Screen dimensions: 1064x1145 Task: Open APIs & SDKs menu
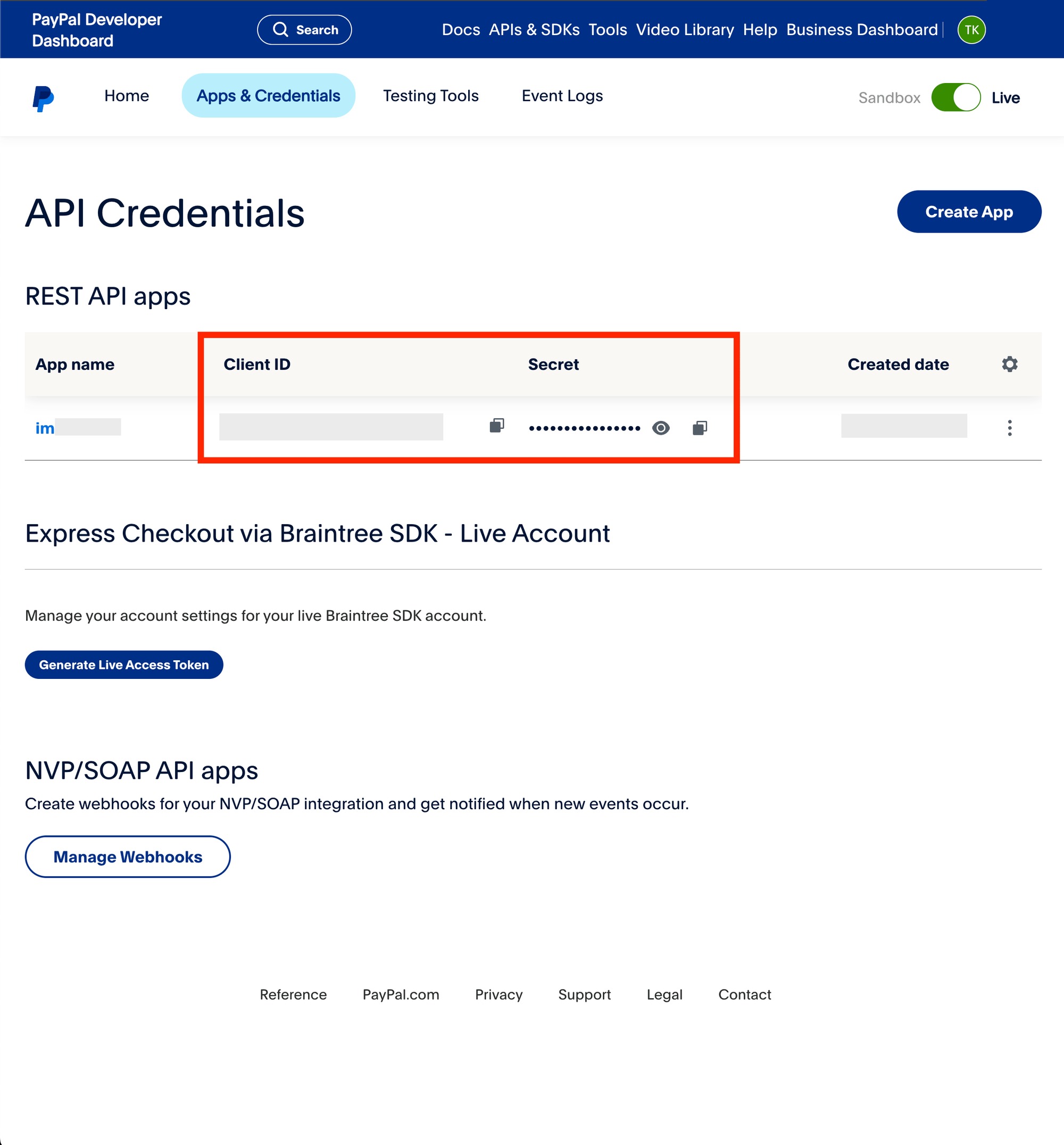tap(534, 30)
